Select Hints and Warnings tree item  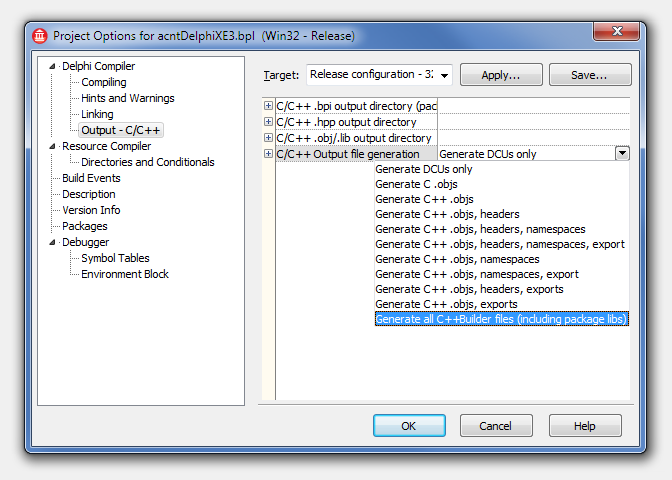(x=128, y=98)
